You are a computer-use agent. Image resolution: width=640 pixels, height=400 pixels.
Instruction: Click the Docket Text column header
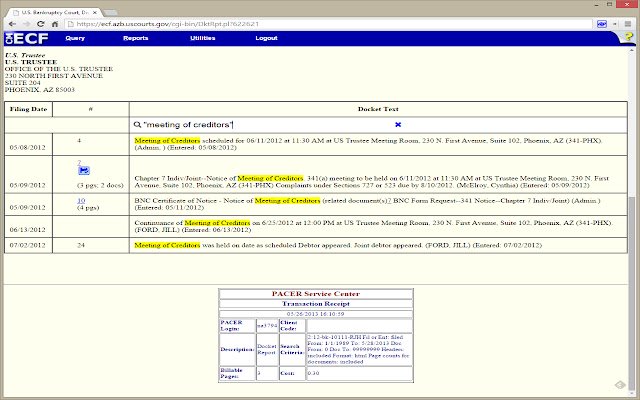[378, 109]
